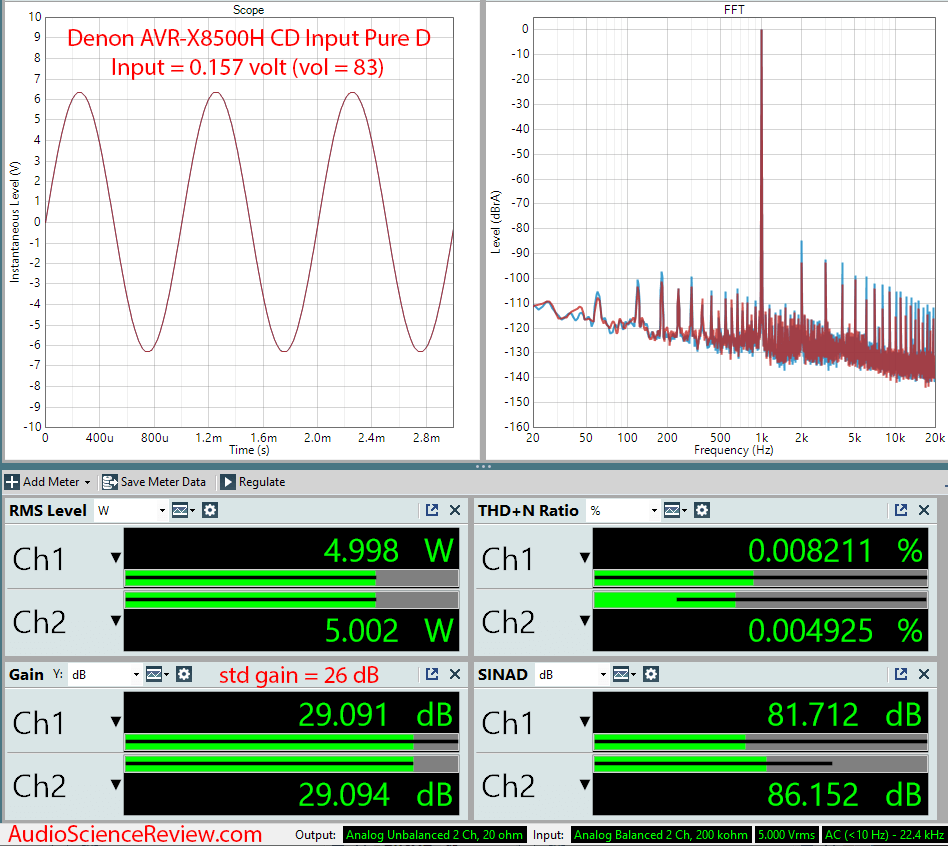Click the Save Meter Data icon
948x846 pixels.
point(109,482)
